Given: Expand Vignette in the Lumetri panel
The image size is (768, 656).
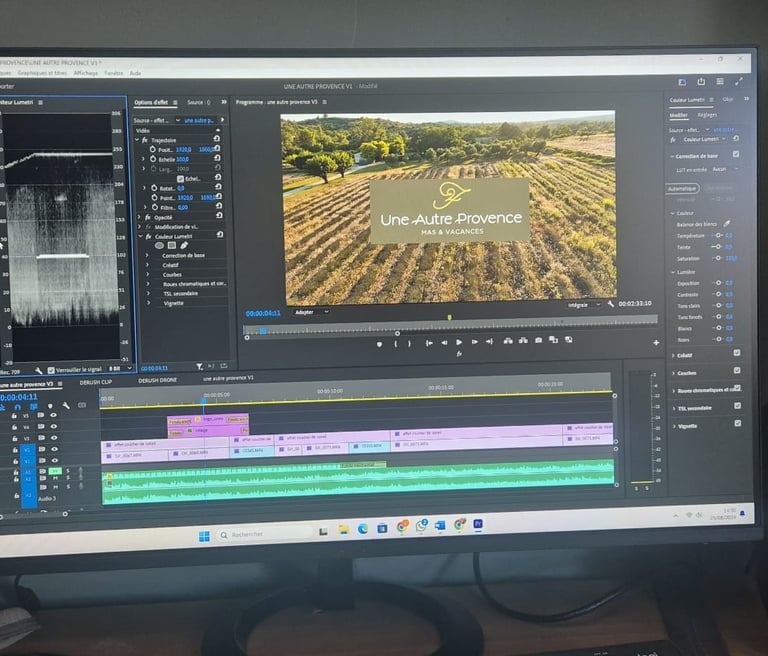Looking at the screenshot, I should [675, 426].
